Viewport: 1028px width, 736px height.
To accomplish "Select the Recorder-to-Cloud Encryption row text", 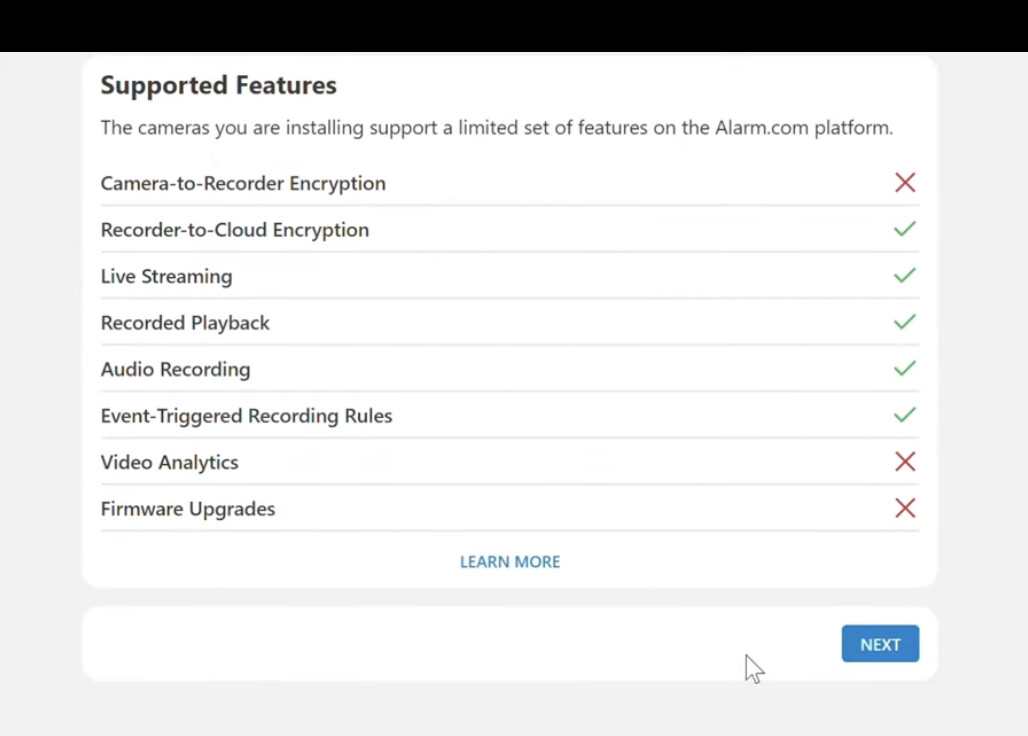I will [235, 230].
